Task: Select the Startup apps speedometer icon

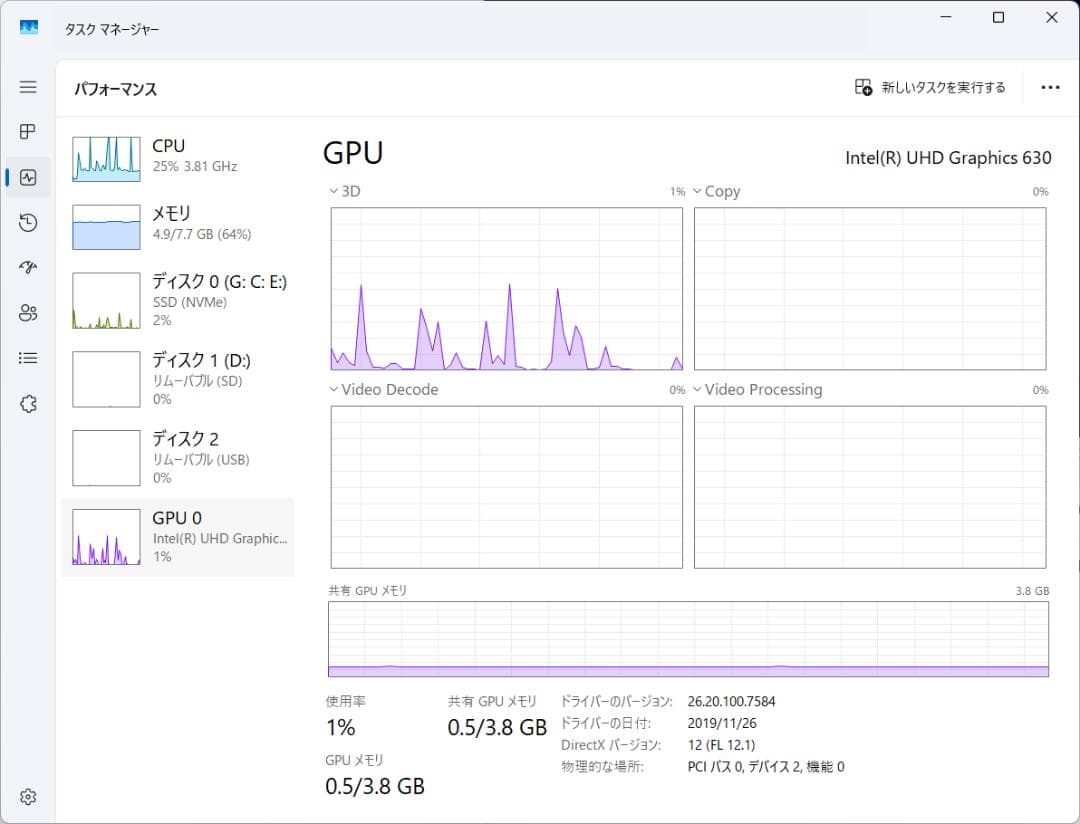Action: click(x=27, y=267)
